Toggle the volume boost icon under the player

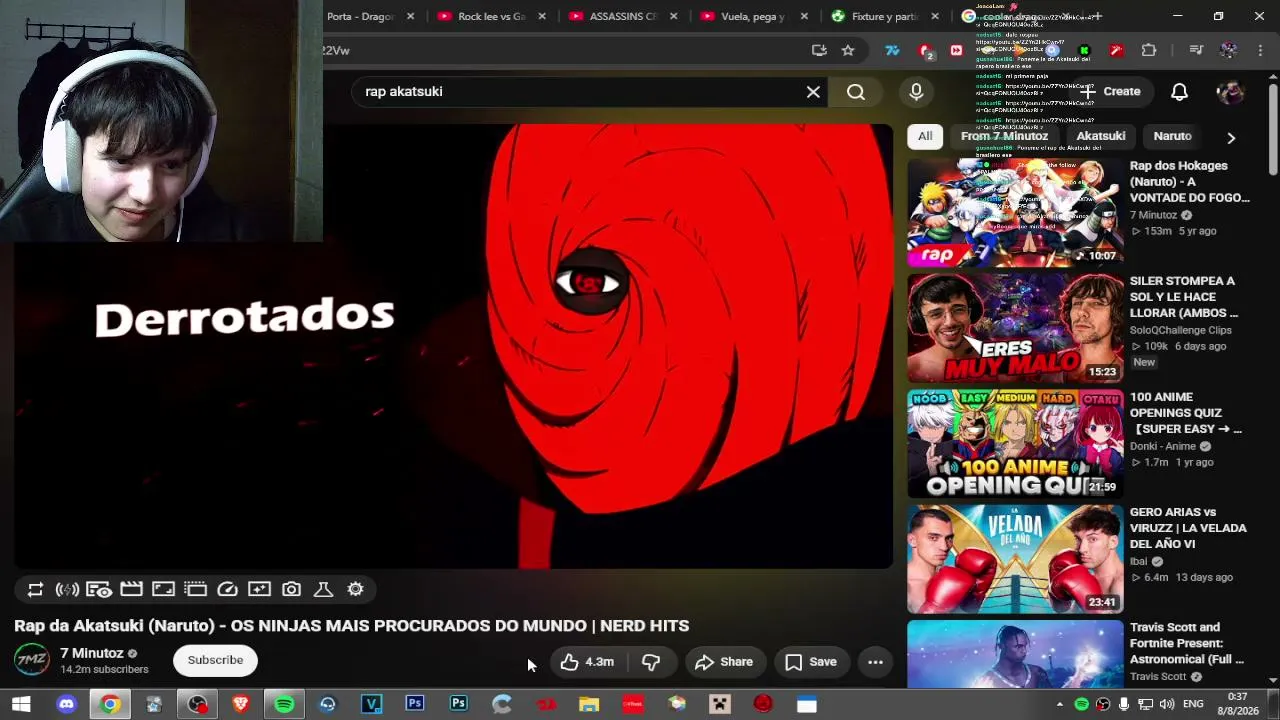[67, 590]
